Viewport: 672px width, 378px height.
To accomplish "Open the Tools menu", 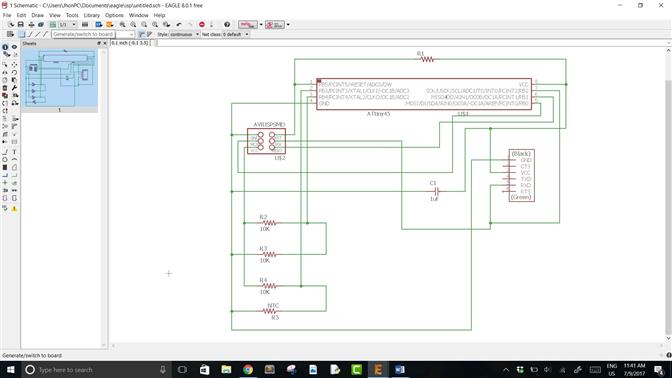I will [x=72, y=15].
